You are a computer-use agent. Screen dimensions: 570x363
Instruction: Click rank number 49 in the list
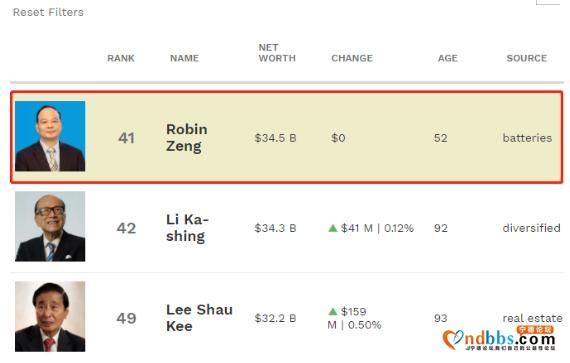coord(126,318)
